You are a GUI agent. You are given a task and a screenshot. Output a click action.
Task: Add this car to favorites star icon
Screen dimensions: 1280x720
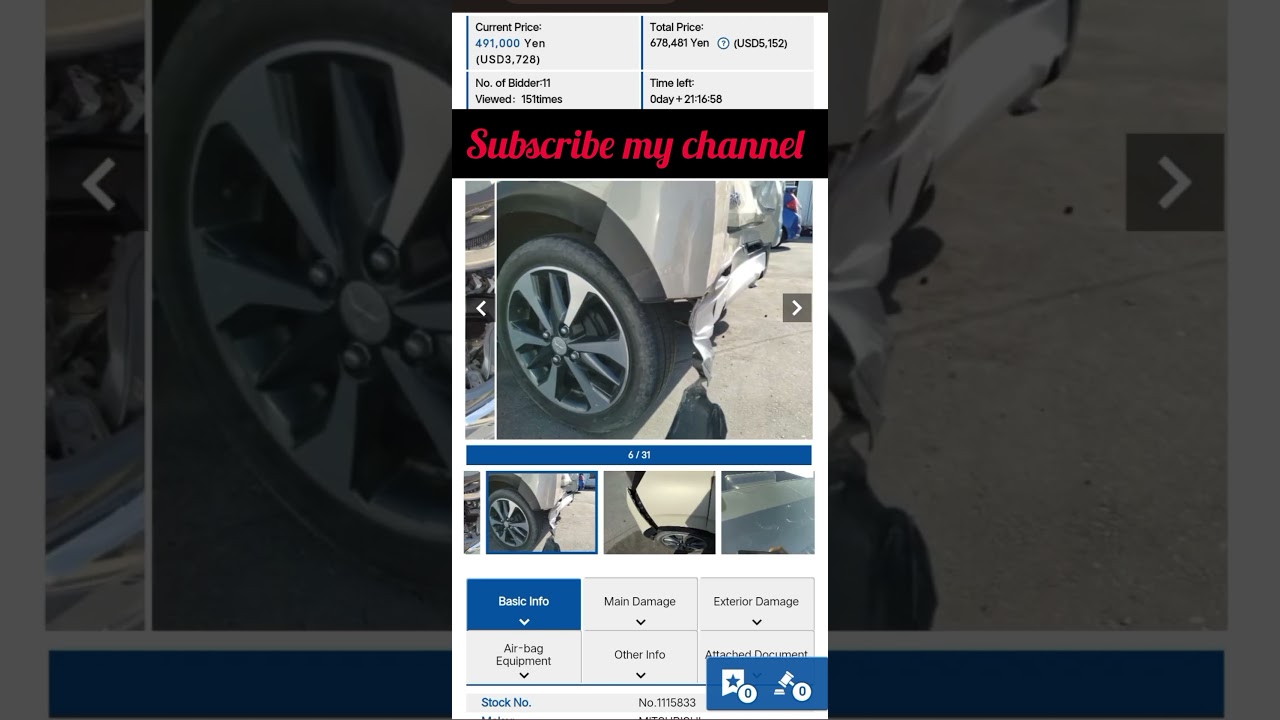tap(738, 684)
